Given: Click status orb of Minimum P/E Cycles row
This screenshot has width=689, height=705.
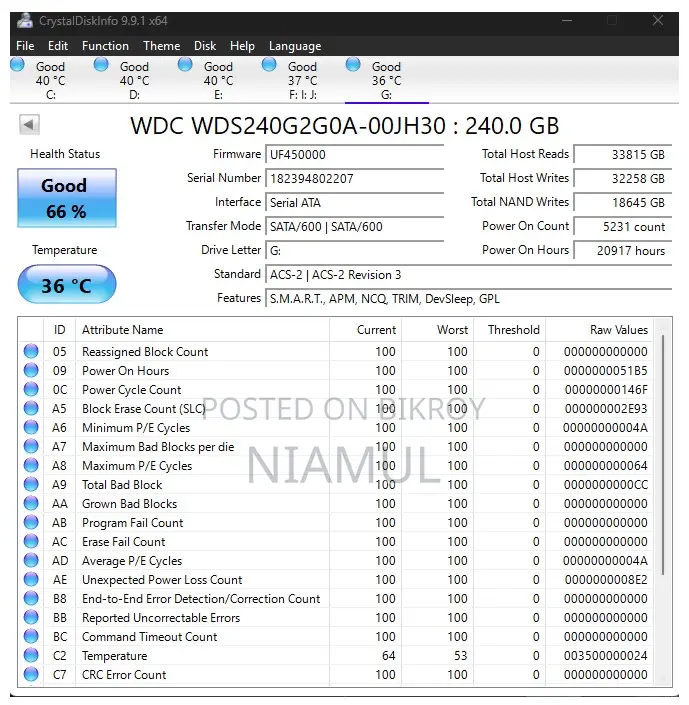Looking at the screenshot, I should (x=31, y=427).
